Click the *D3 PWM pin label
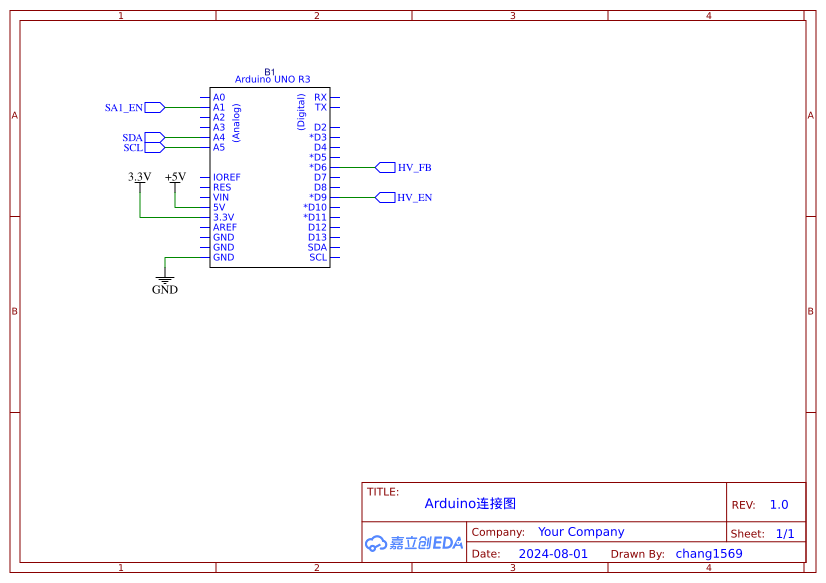 click(318, 137)
